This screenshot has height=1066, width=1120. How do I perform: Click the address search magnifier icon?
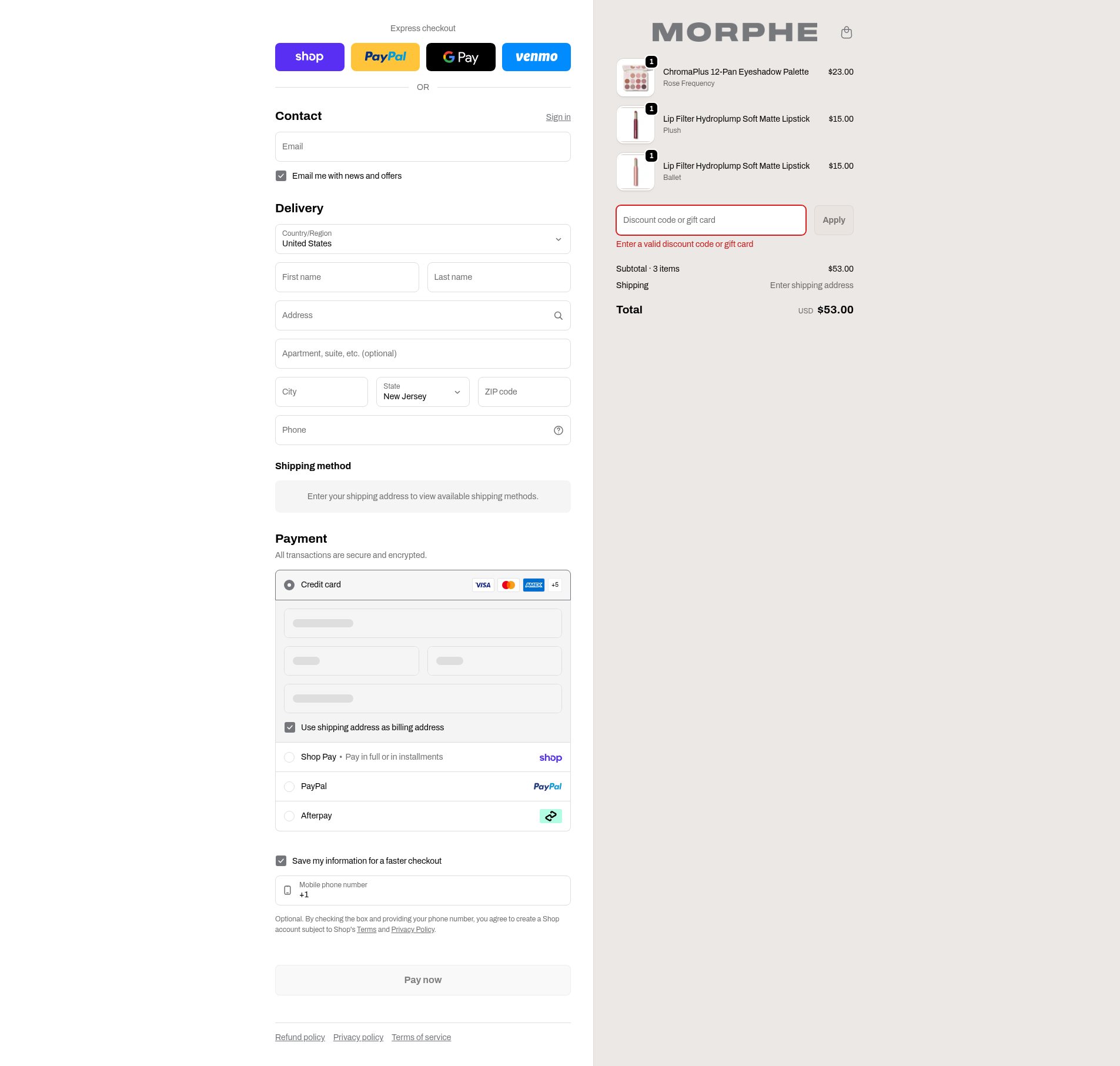tap(558, 316)
